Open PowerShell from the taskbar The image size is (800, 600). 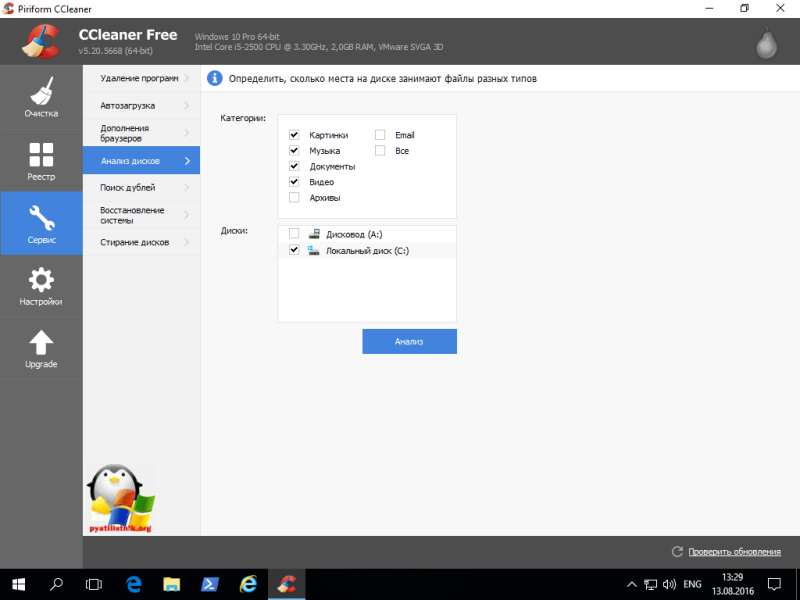click(210, 584)
